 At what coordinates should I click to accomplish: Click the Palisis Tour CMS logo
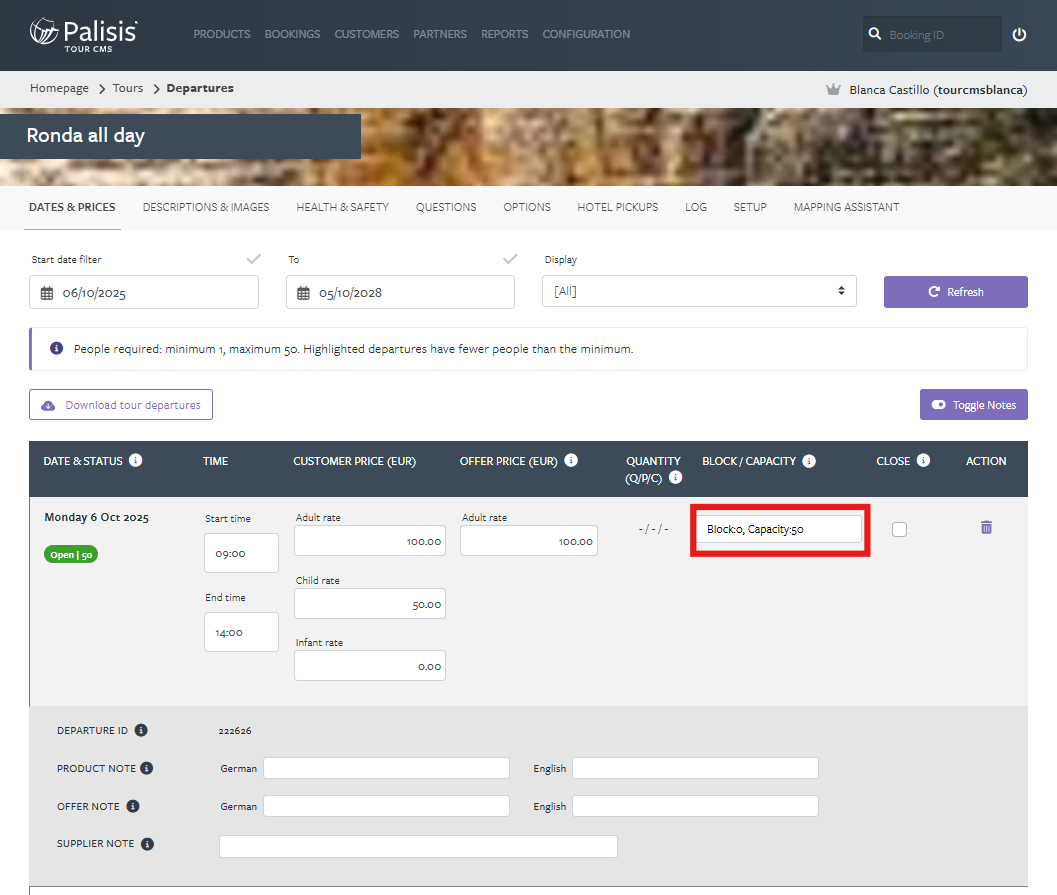[84, 34]
